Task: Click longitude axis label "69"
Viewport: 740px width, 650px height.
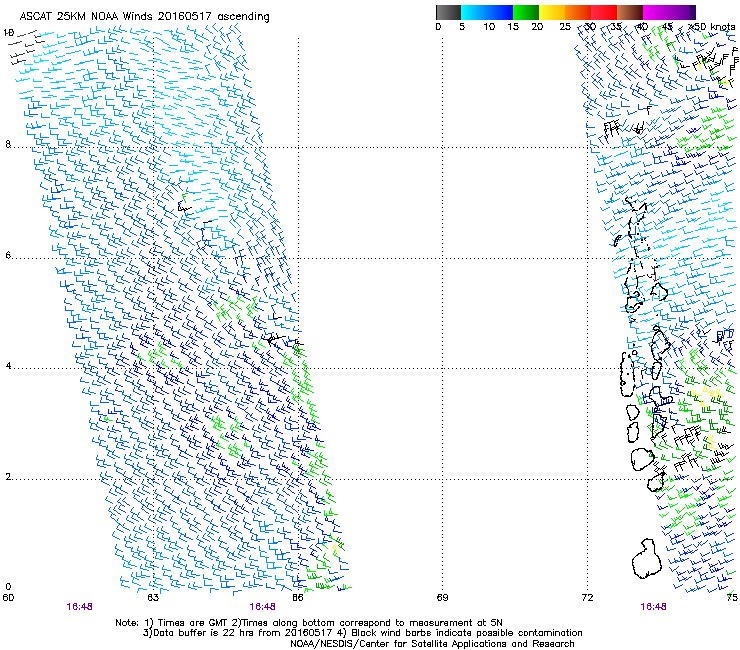Action: click(x=442, y=598)
